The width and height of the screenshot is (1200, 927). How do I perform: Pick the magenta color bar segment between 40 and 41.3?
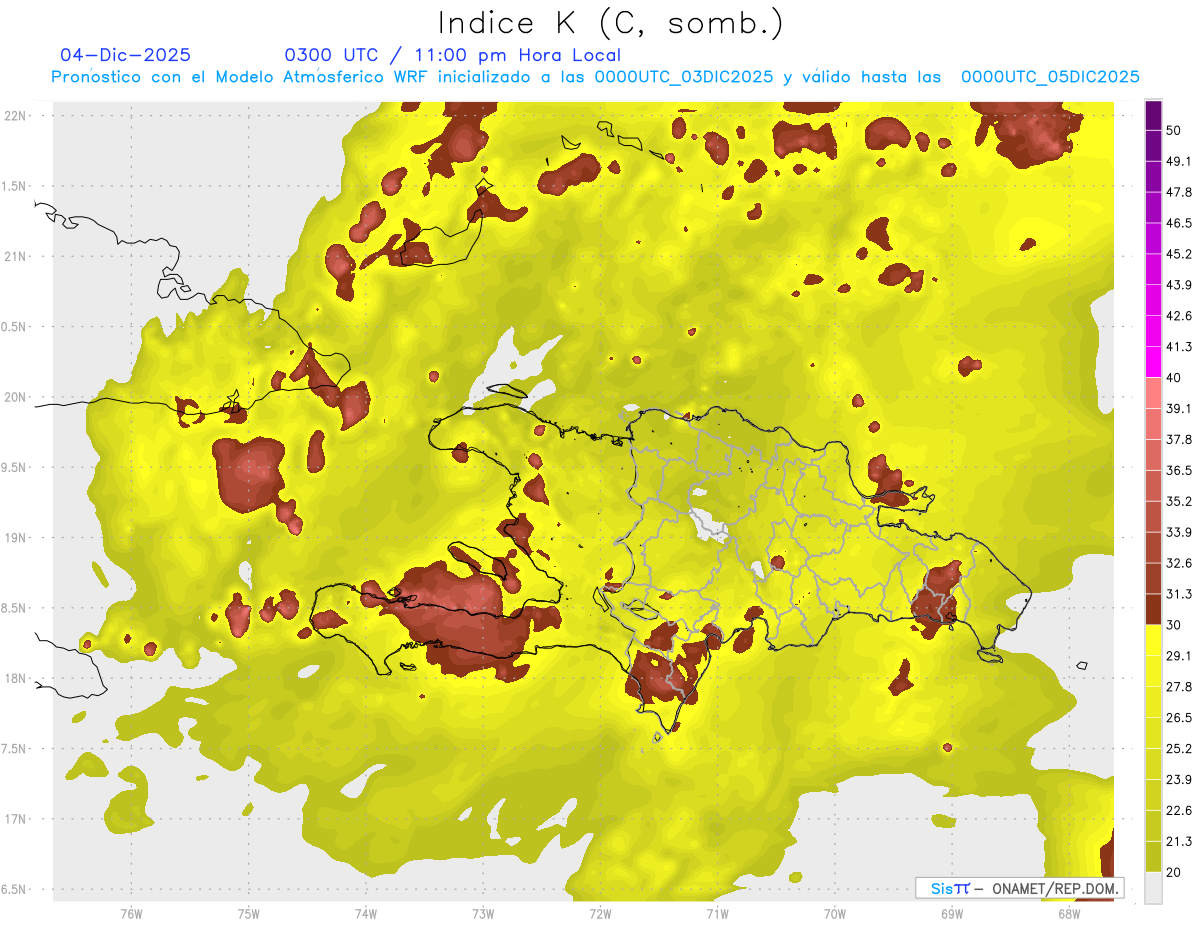click(x=1153, y=362)
